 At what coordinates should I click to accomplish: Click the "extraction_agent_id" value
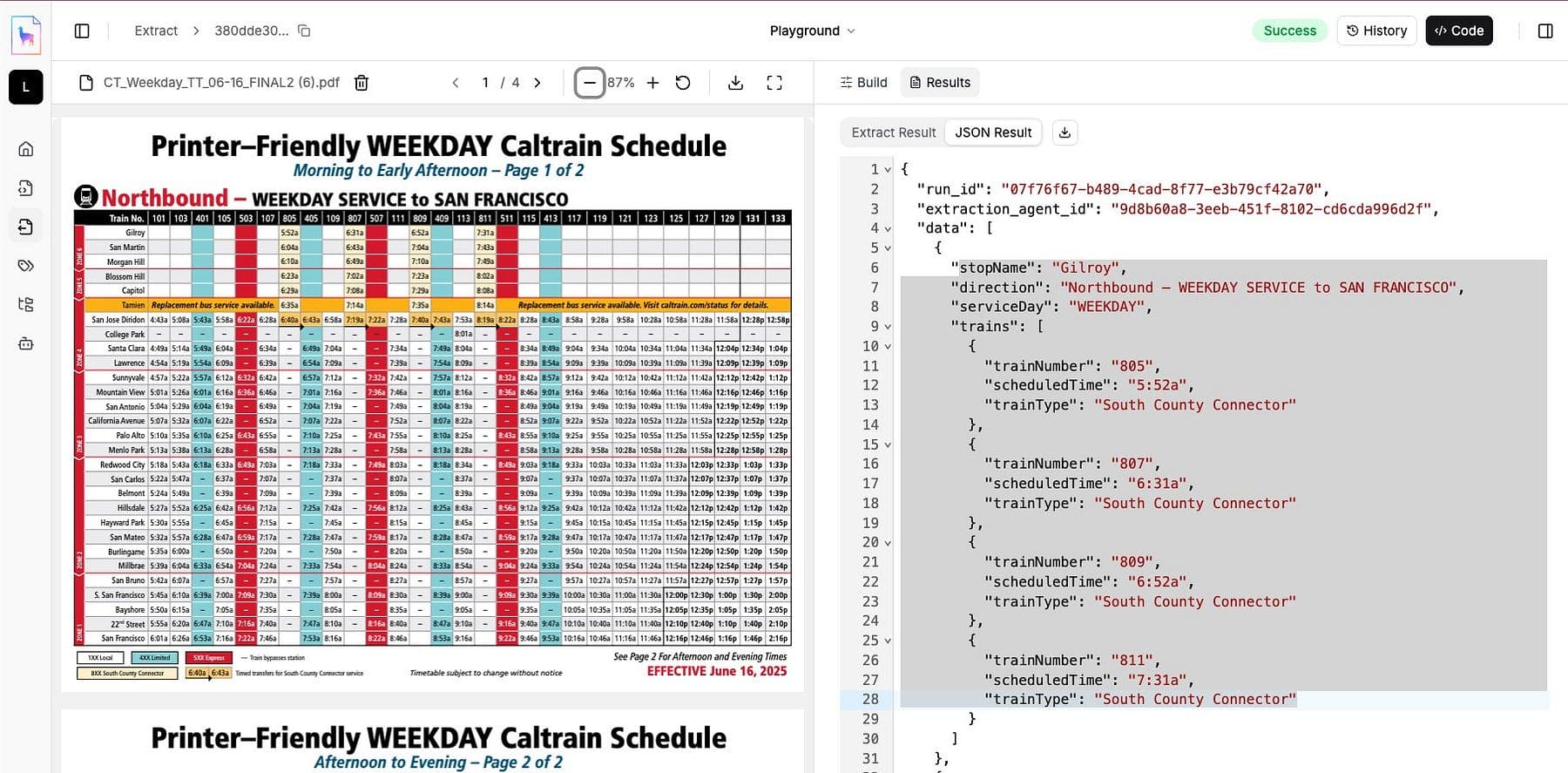(1270, 209)
